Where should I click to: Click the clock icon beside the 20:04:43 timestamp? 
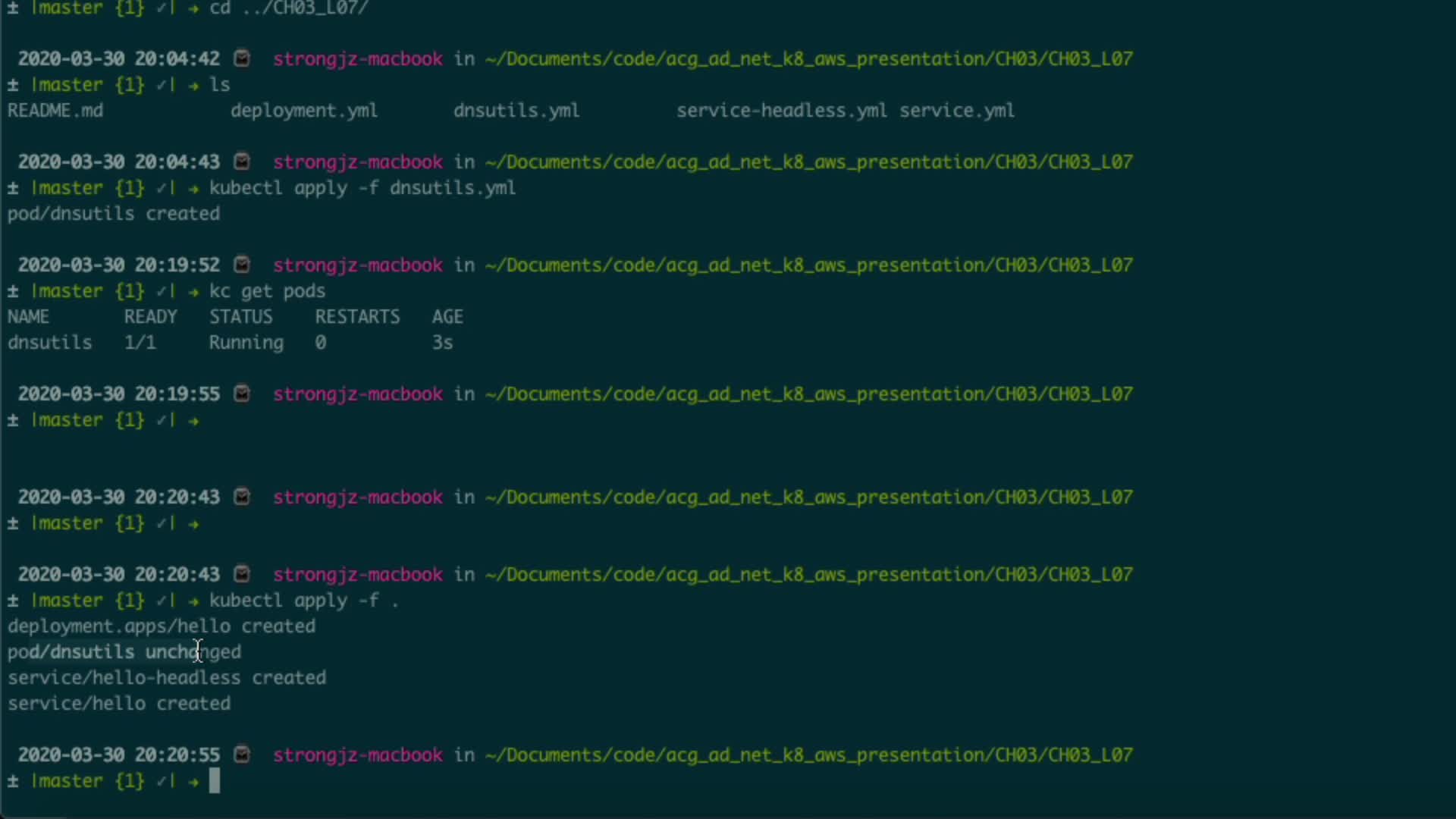click(242, 162)
